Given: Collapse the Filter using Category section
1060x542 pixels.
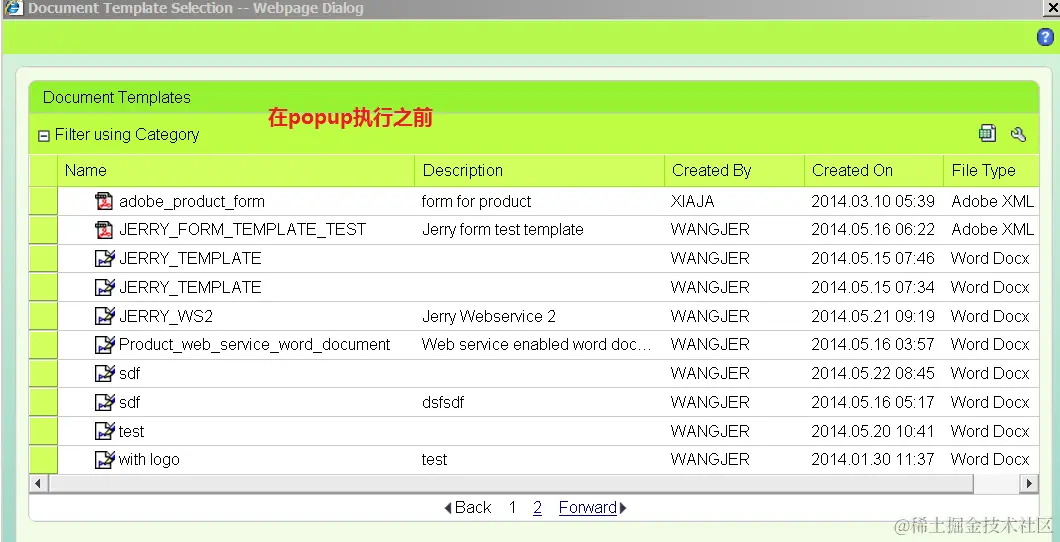Looking at the screenshot, I should [44, 136].
